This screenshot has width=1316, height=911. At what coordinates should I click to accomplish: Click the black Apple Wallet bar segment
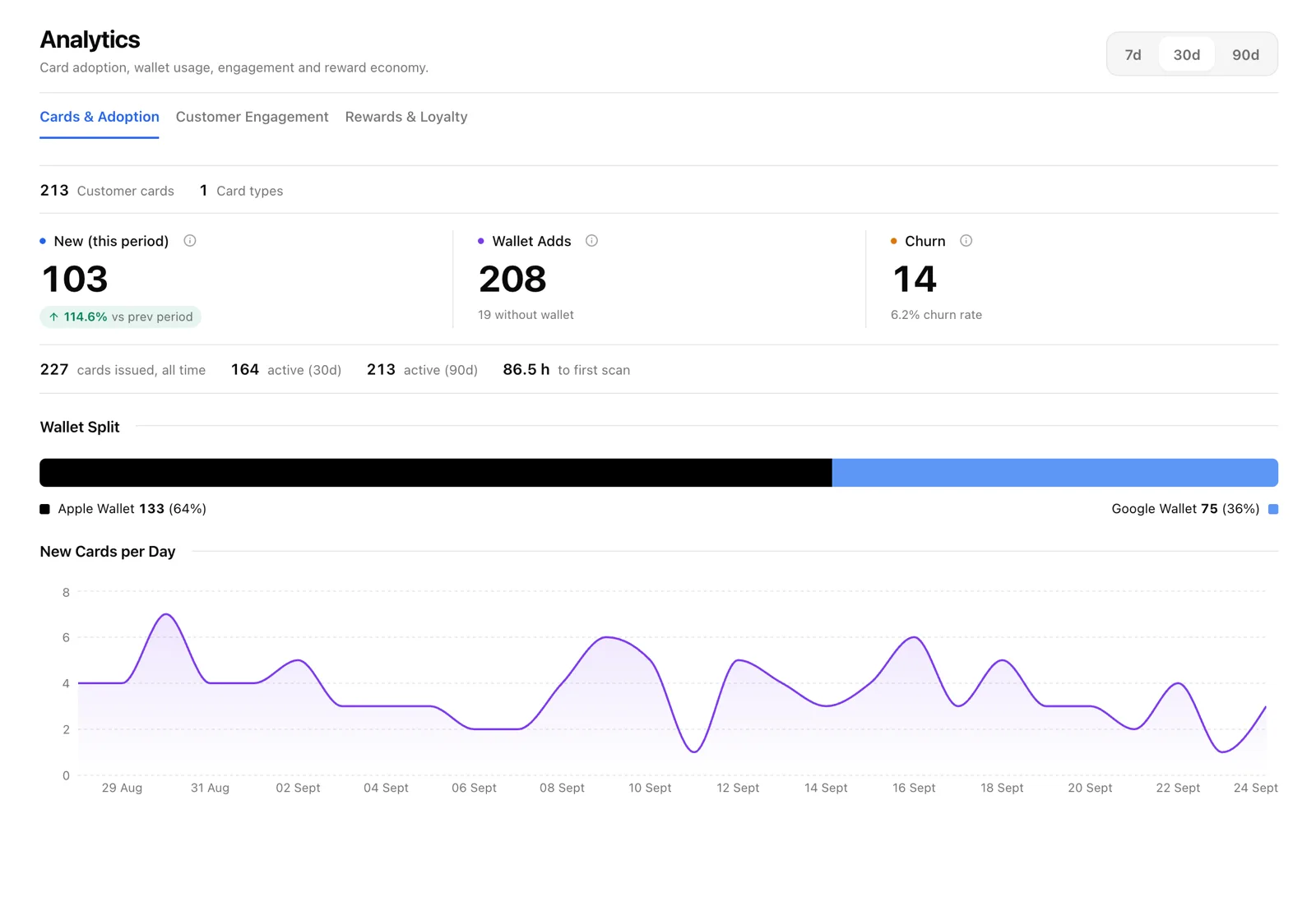[436, 473]
